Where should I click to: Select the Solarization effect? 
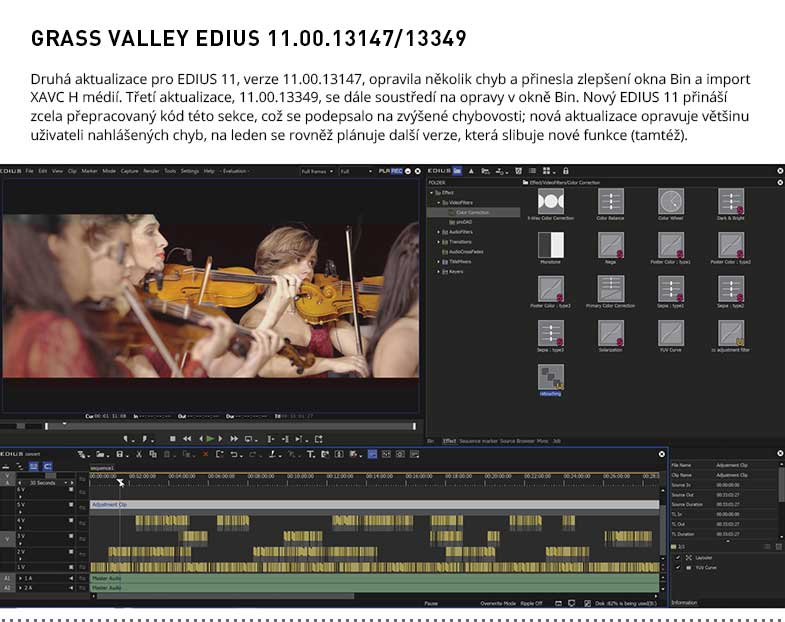tap(610, 336)
